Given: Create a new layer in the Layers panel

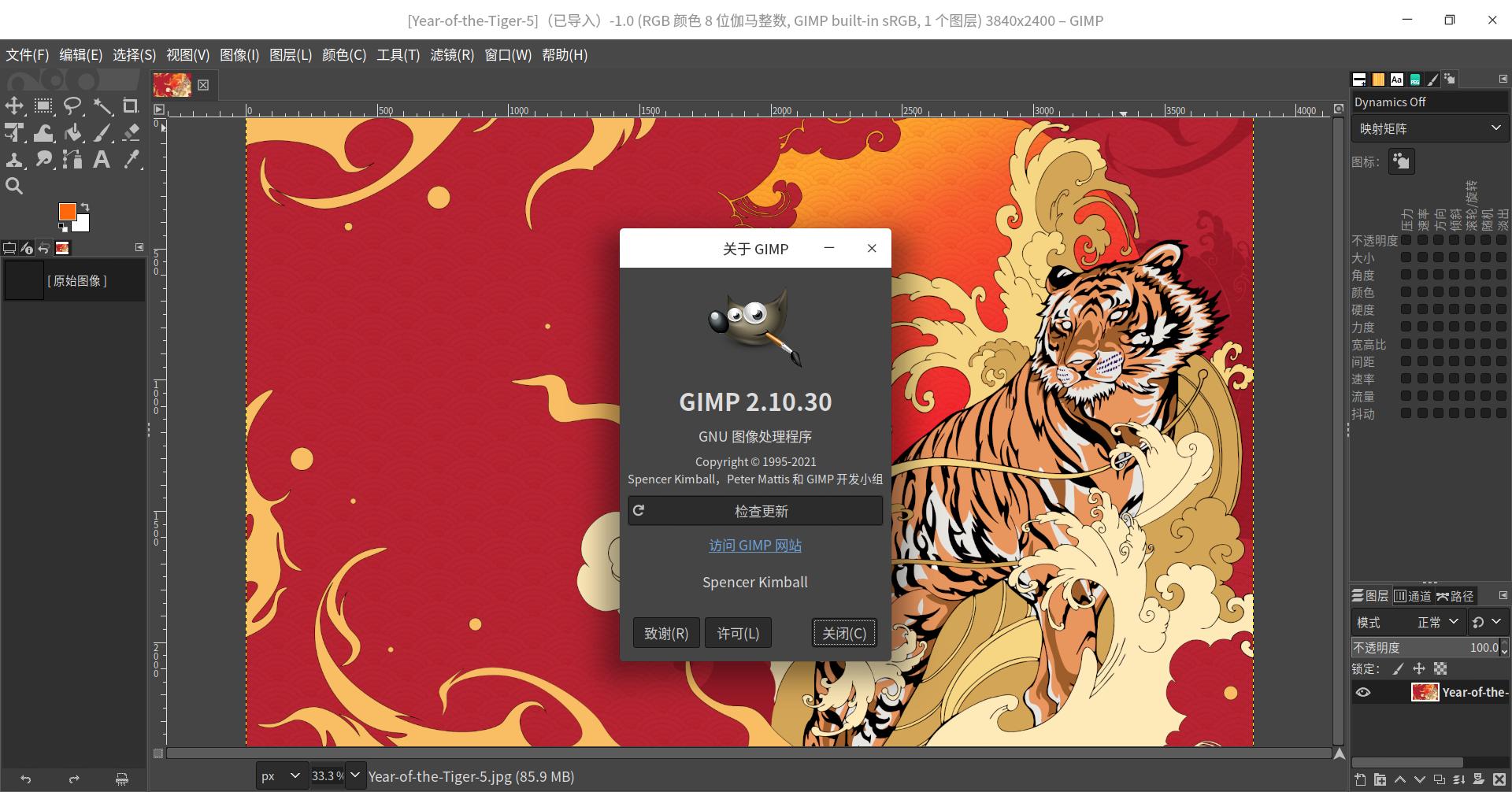Looking at the screenshot, I should tap(1359, 779).
